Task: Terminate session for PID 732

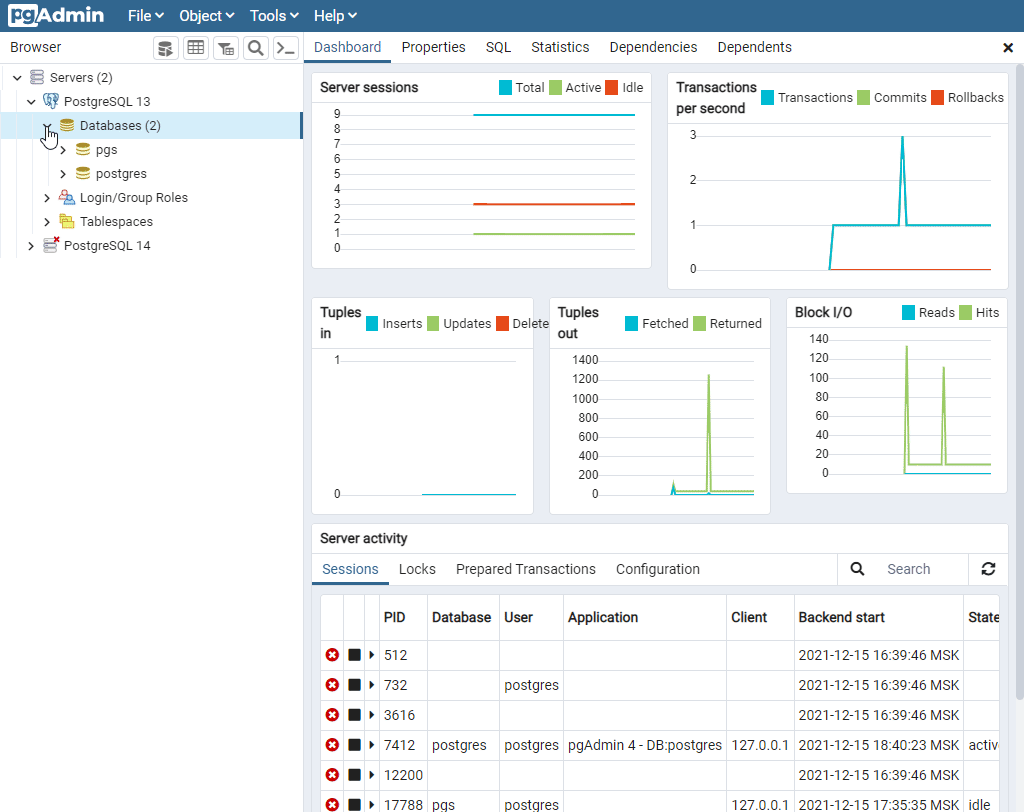Action: click(332, 685)
